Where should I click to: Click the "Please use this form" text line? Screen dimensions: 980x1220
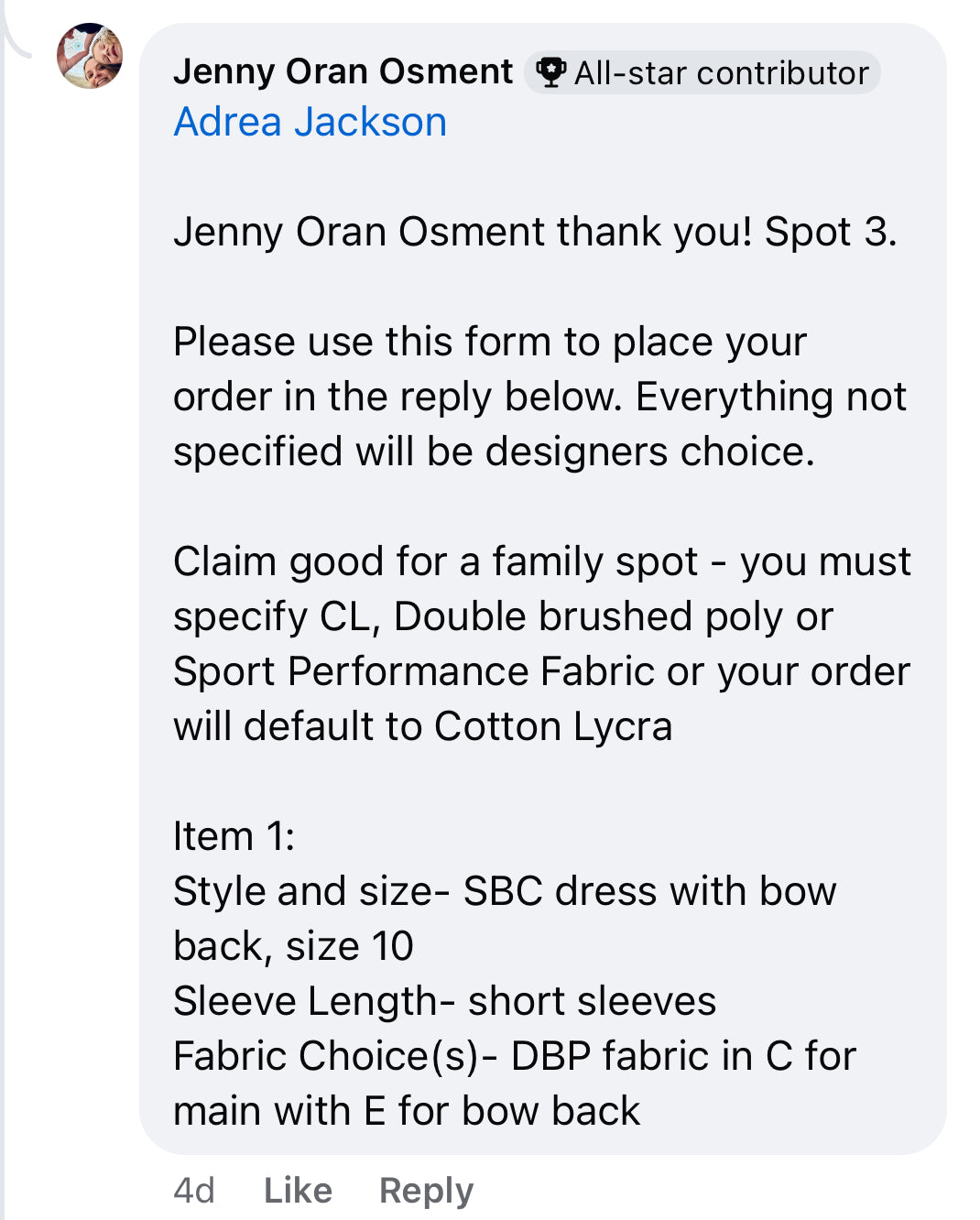click(490, 342)
